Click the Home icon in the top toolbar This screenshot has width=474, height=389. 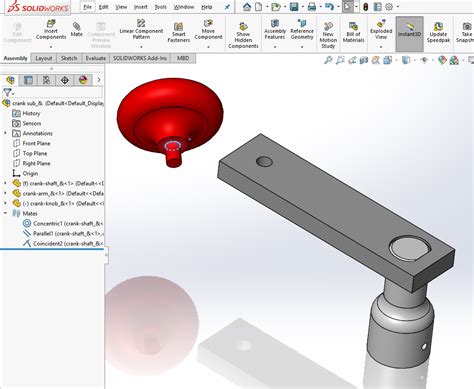[x=247, y=7]
